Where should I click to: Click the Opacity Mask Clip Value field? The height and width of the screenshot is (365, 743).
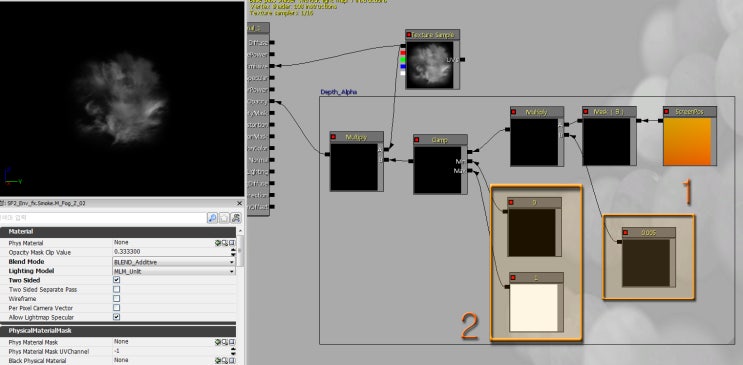pos(171,252)
